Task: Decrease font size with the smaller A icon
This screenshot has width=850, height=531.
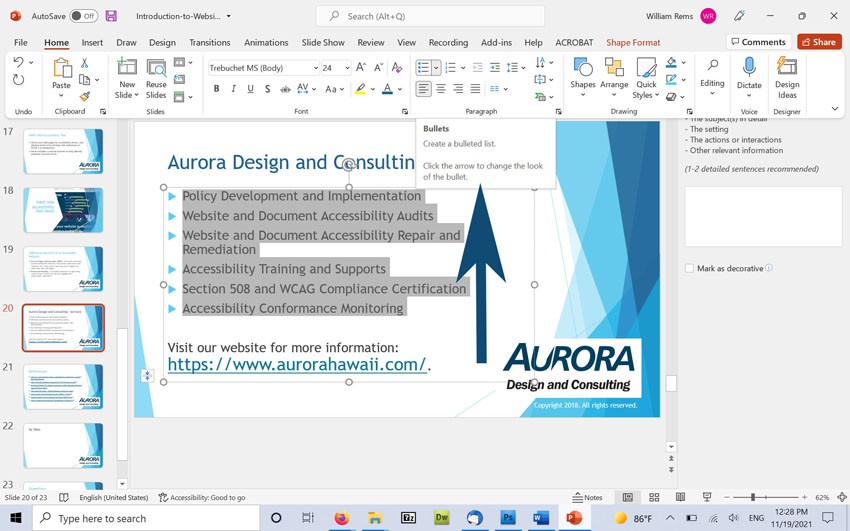Action: coord(378,67)
